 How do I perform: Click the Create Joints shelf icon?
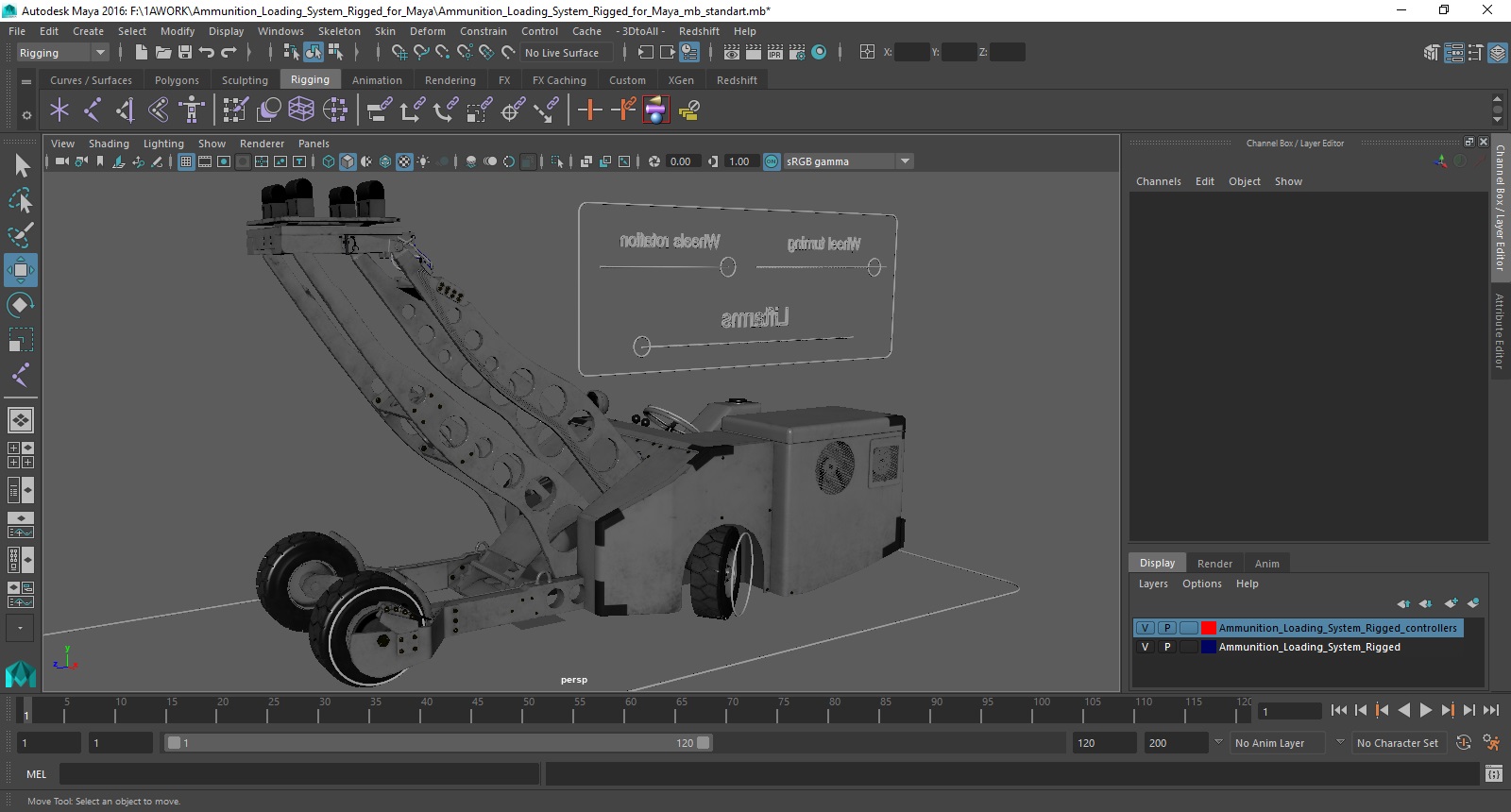click(92, 110)
